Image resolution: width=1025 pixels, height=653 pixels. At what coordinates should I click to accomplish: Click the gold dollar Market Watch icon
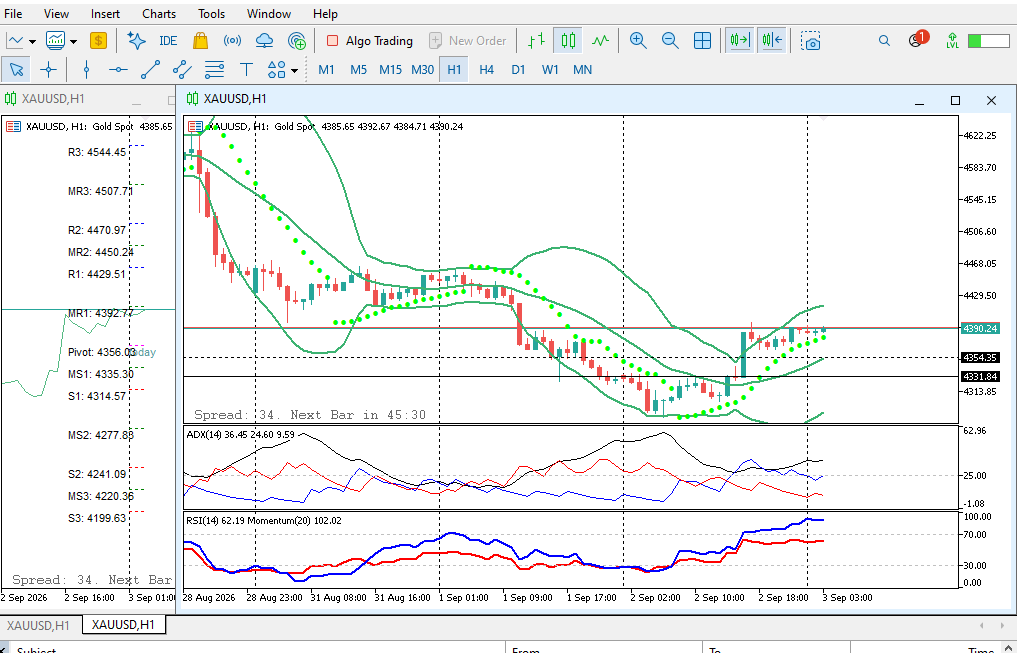coord(98,41)
